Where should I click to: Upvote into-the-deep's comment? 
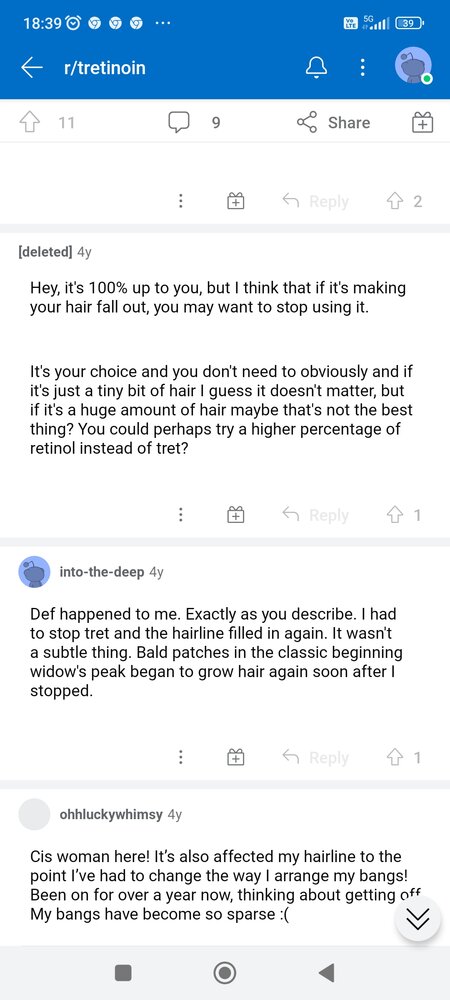[x=395, y=757]
